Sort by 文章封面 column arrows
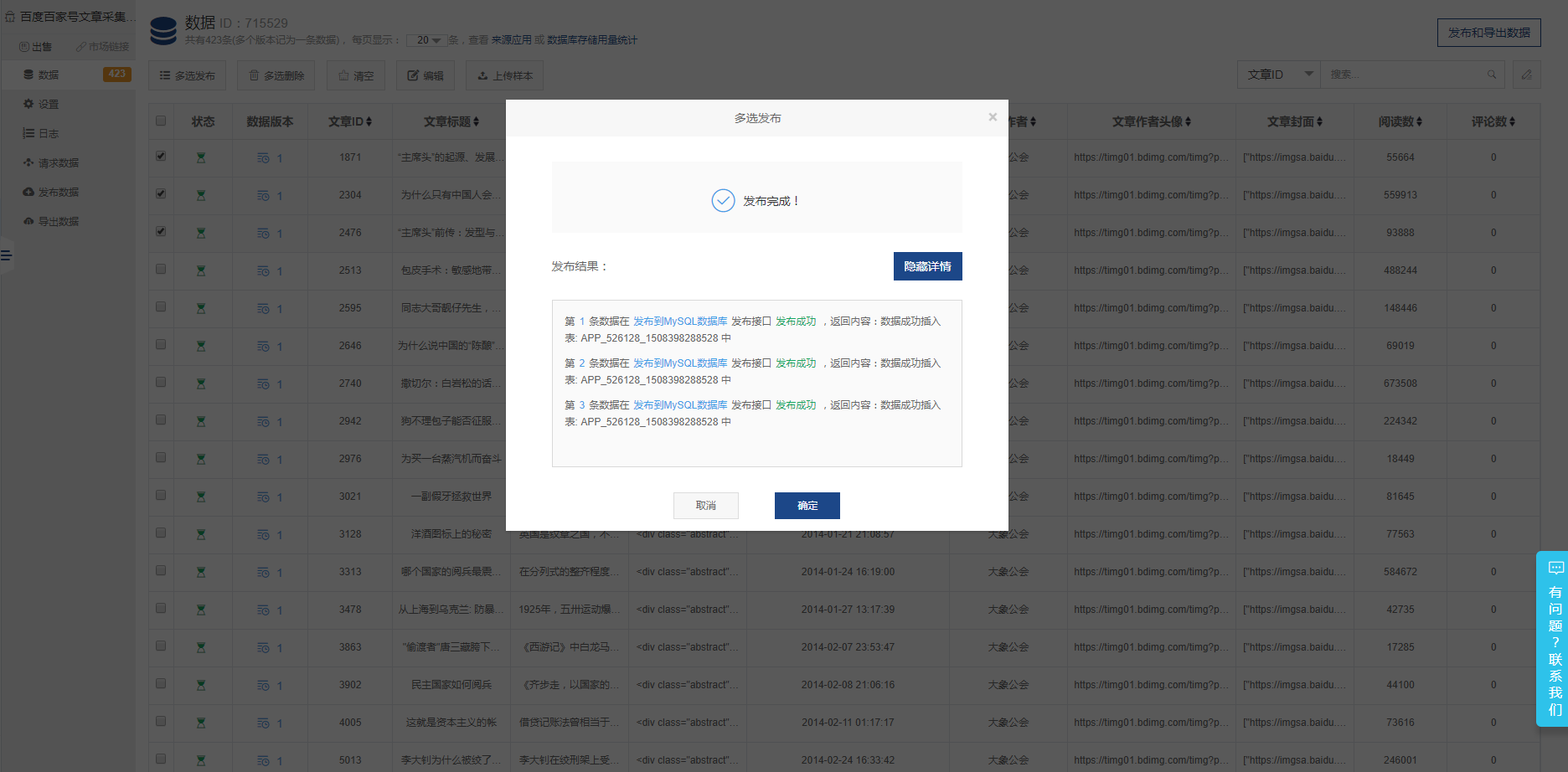This screenshot has height=772, width=1568. (1320, 121)
